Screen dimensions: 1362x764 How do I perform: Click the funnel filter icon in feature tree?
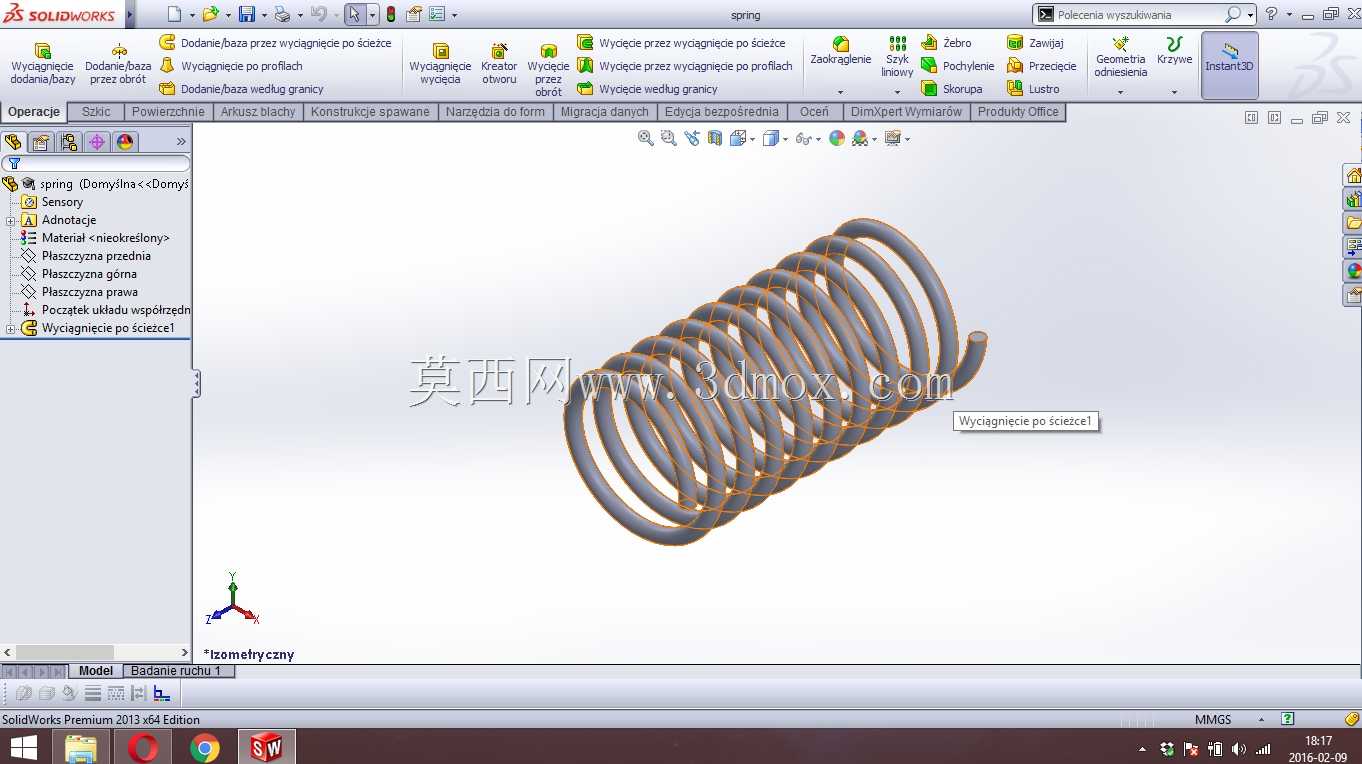tap(14, 164)
